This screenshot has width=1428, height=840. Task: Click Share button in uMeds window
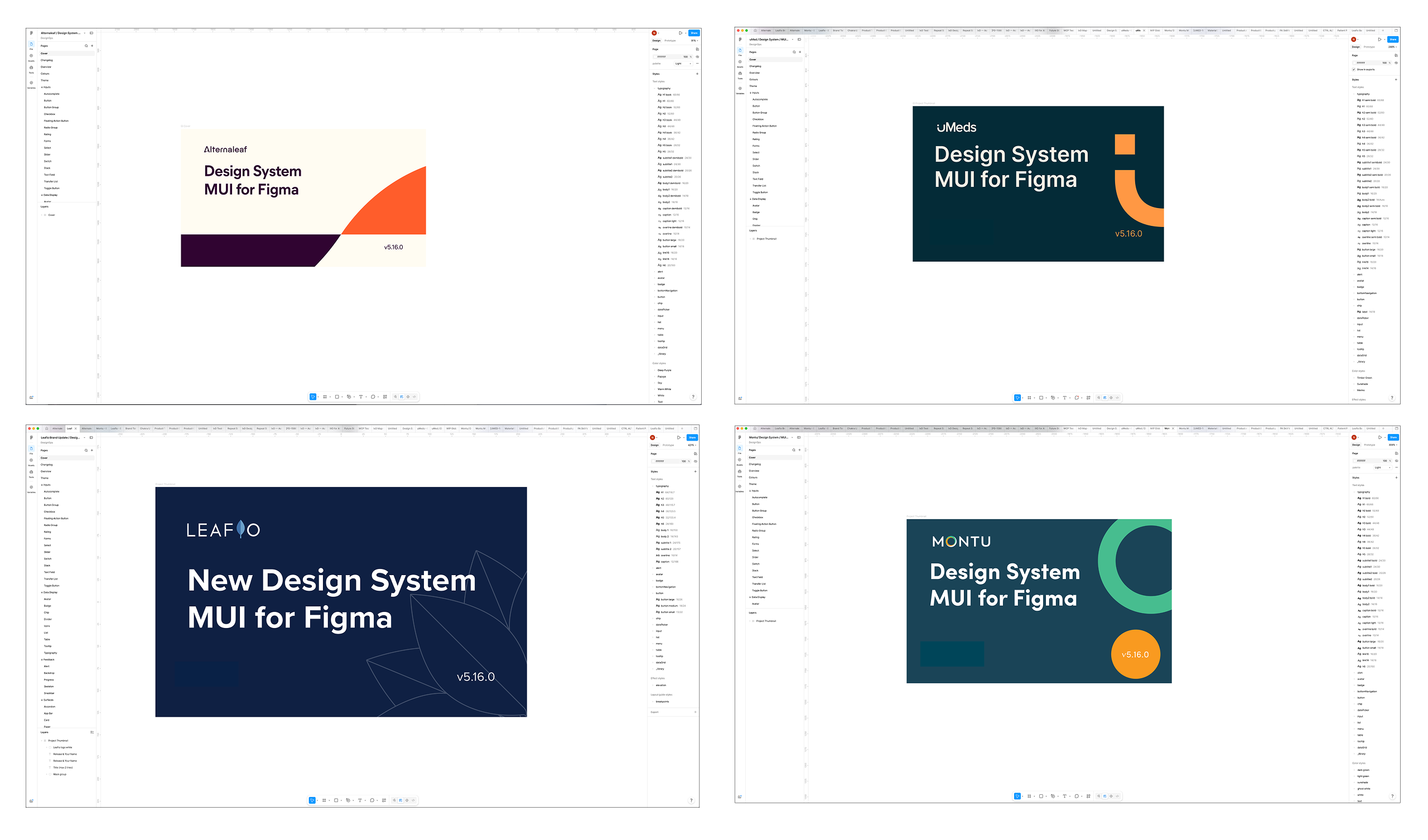(1393, 40)
